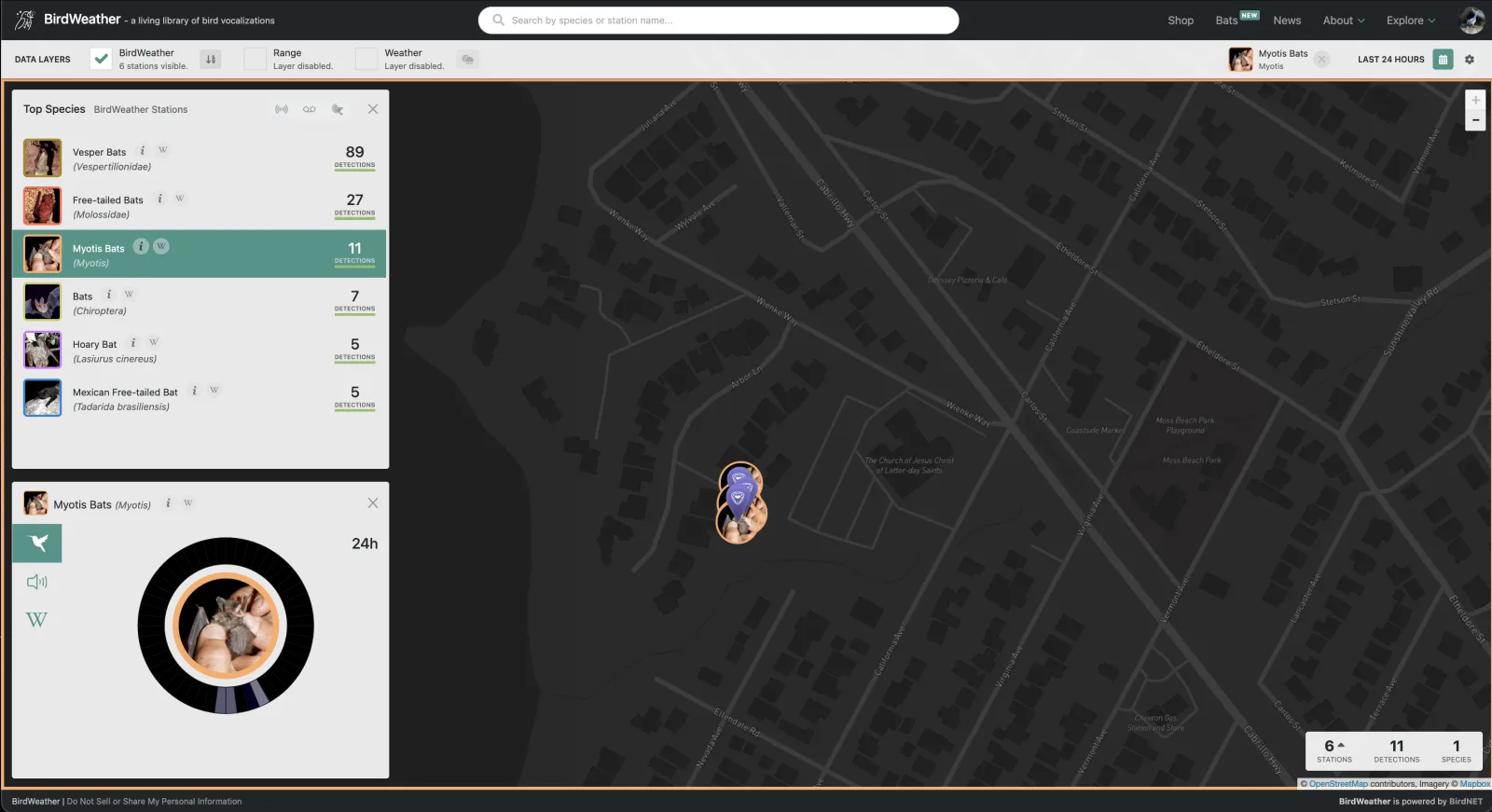Image resolution: width=1492 pixels, height=812 pixels.
Task: Select the Mexican Free-tailed Bat row
Action: pos(200,398)
